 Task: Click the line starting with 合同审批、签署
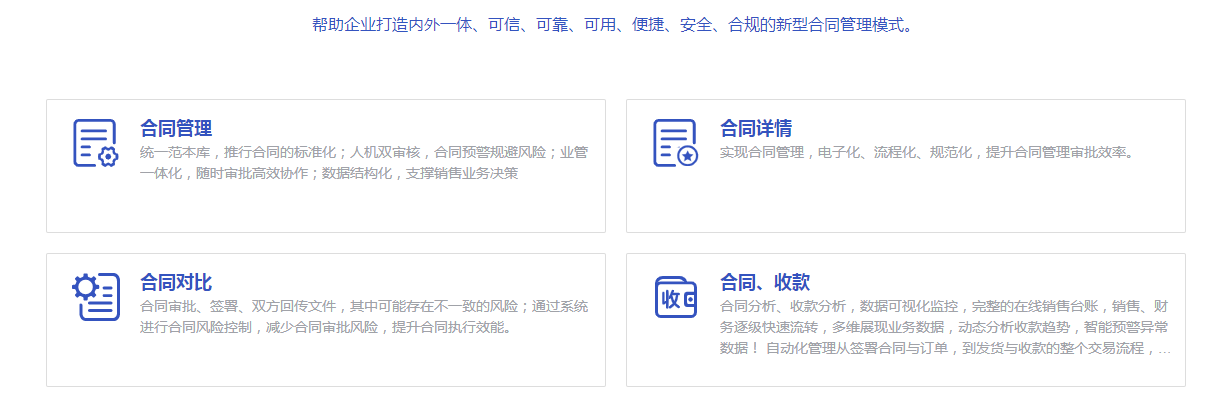363,307
